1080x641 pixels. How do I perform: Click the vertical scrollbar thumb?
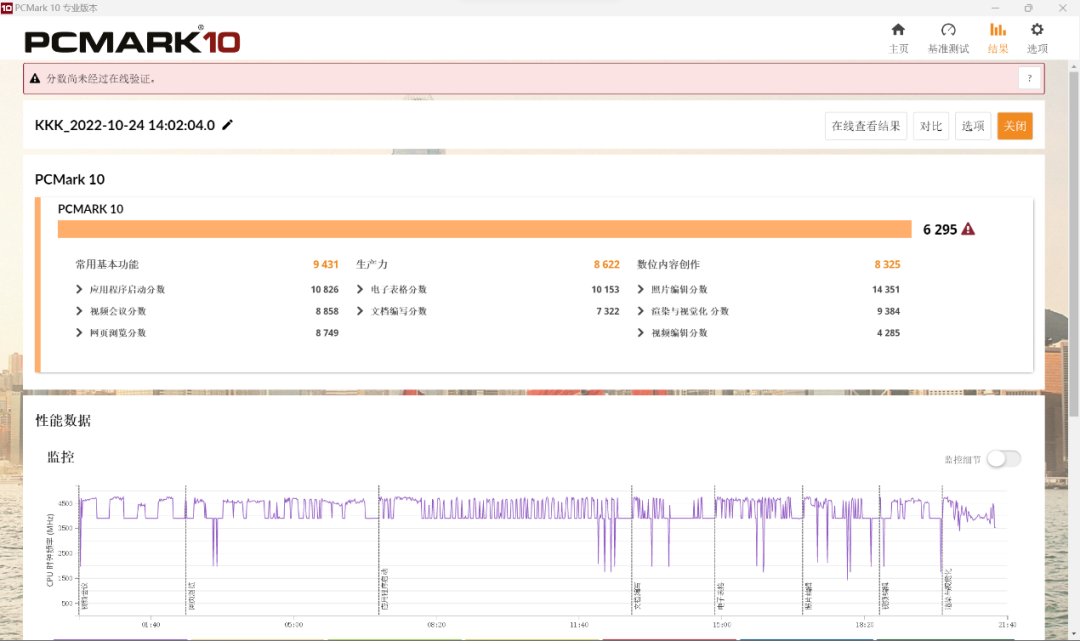click(1073, 242)
